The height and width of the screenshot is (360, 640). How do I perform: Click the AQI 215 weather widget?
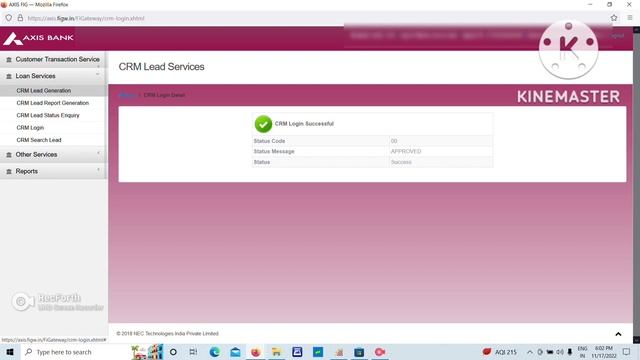coord(500,352)
